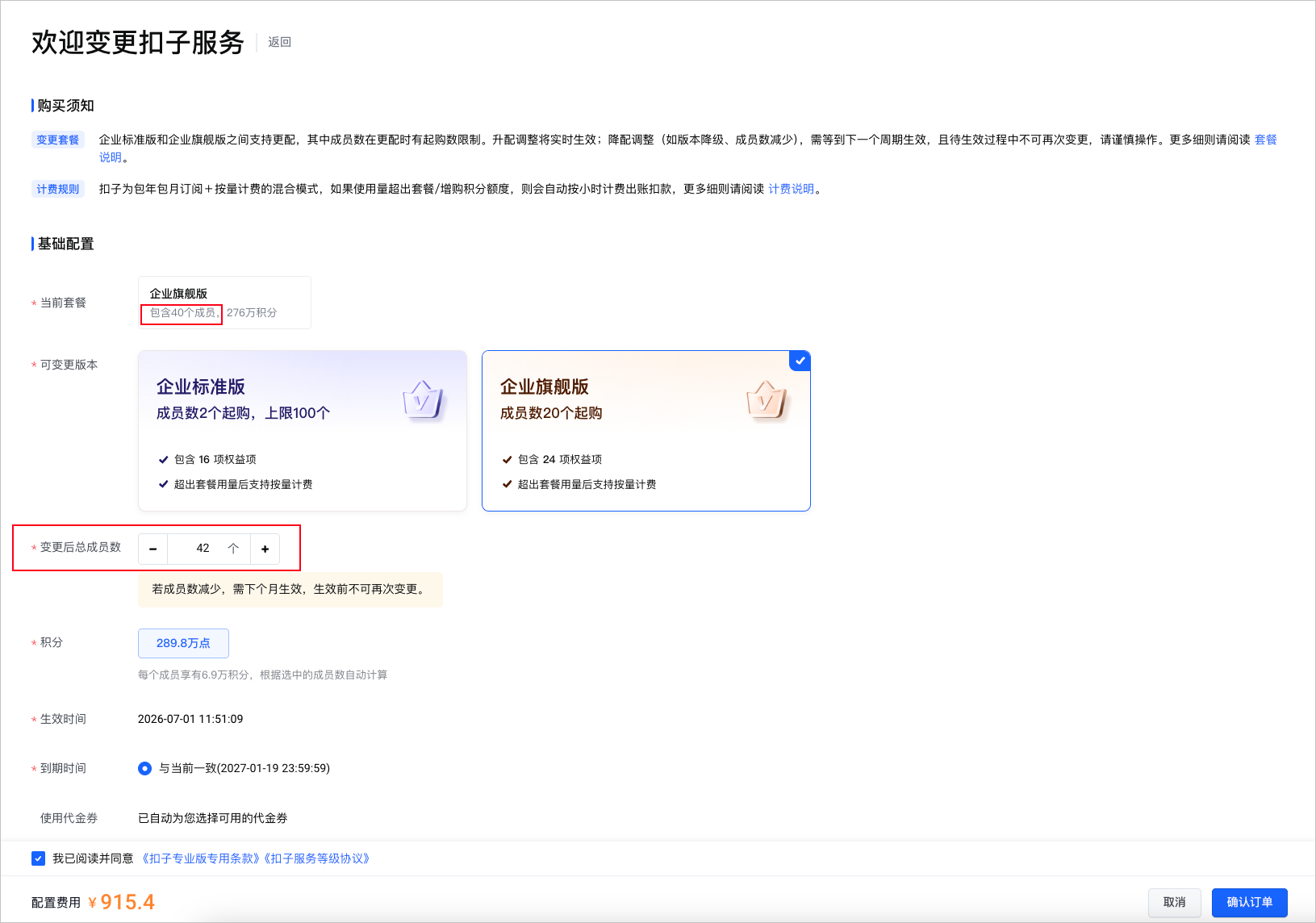The height and width of the screenshot is (923, 1316).
Task: Click the 计费规则 tag
Action: click(x=58, y=189)
